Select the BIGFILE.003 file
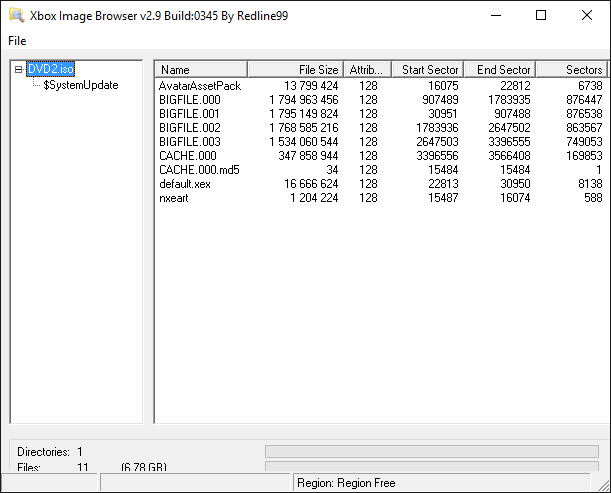This screenshot has height=493, width=611. [190, 141]
